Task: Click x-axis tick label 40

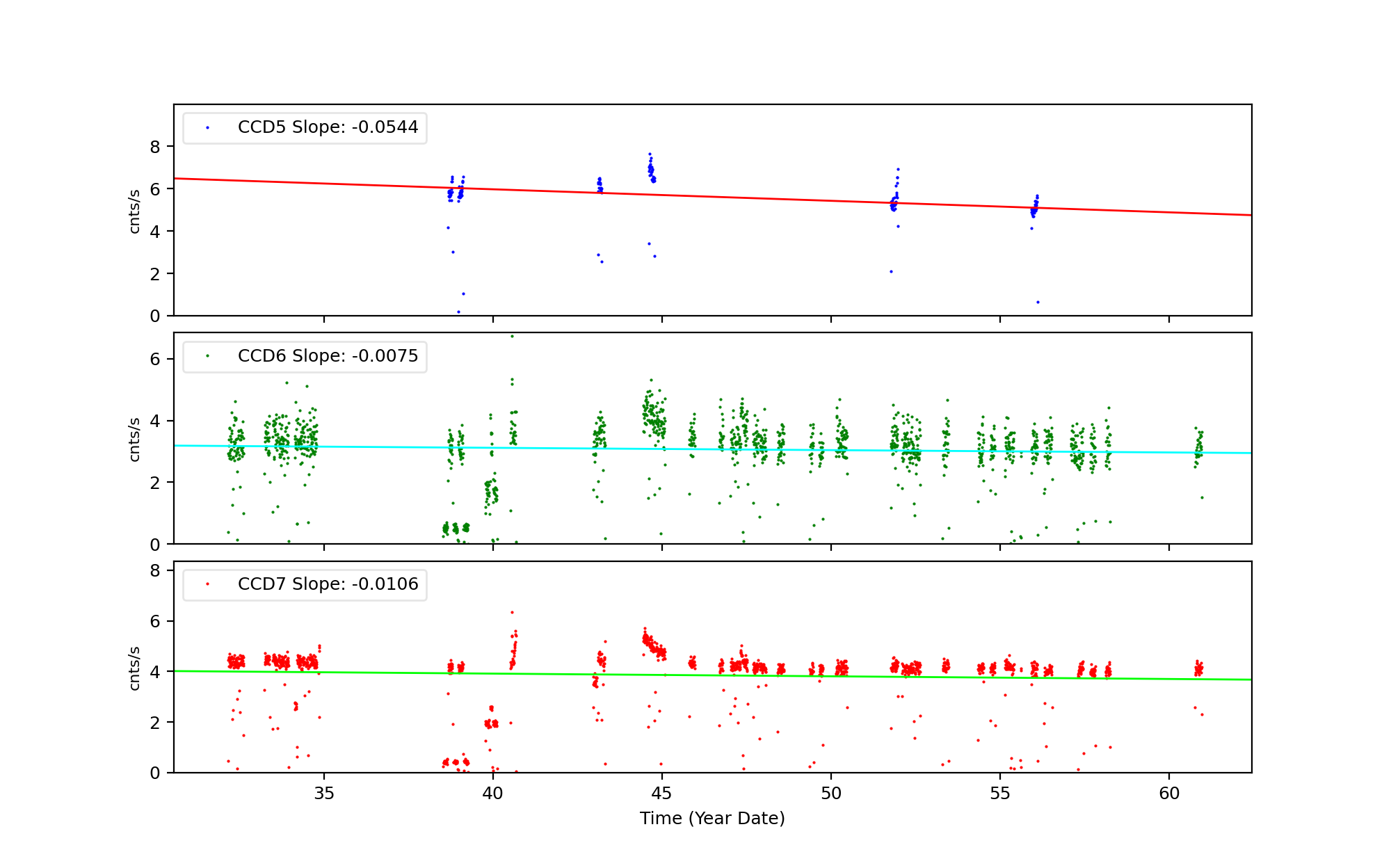Action: [x=493, y=794]
